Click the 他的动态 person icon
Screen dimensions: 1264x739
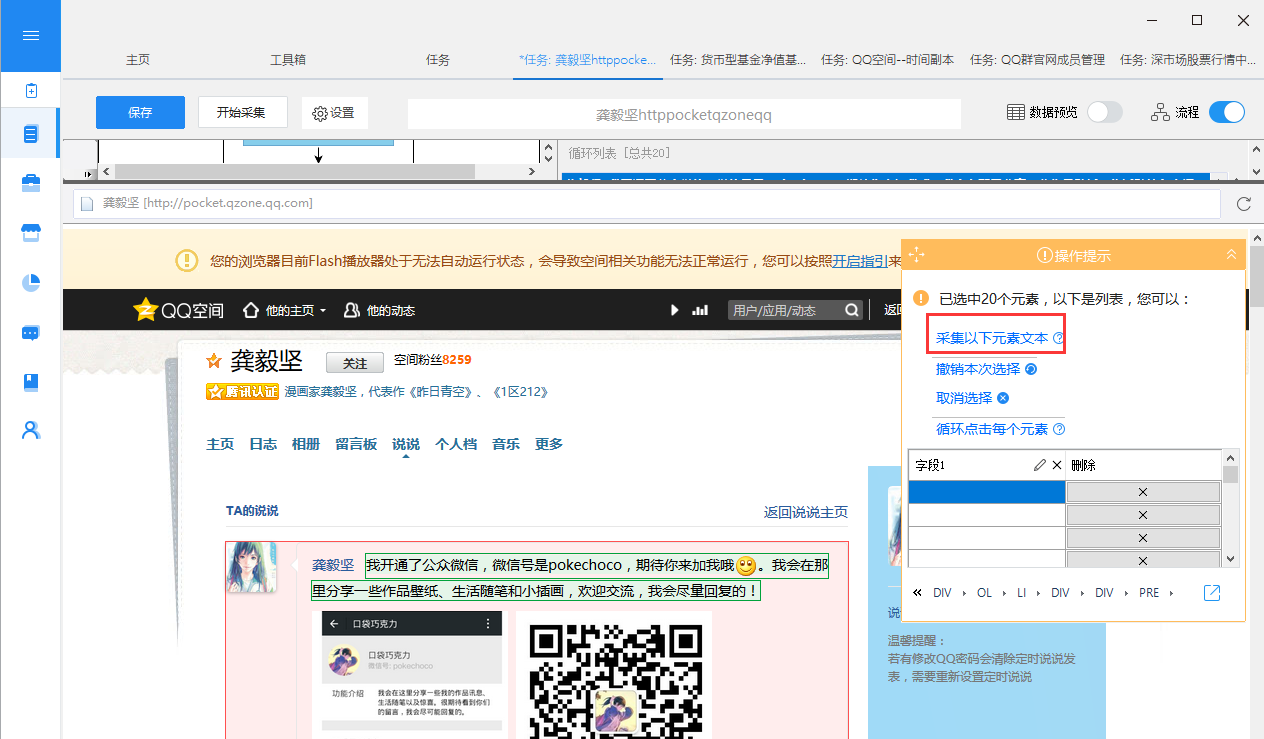point(351,310)
